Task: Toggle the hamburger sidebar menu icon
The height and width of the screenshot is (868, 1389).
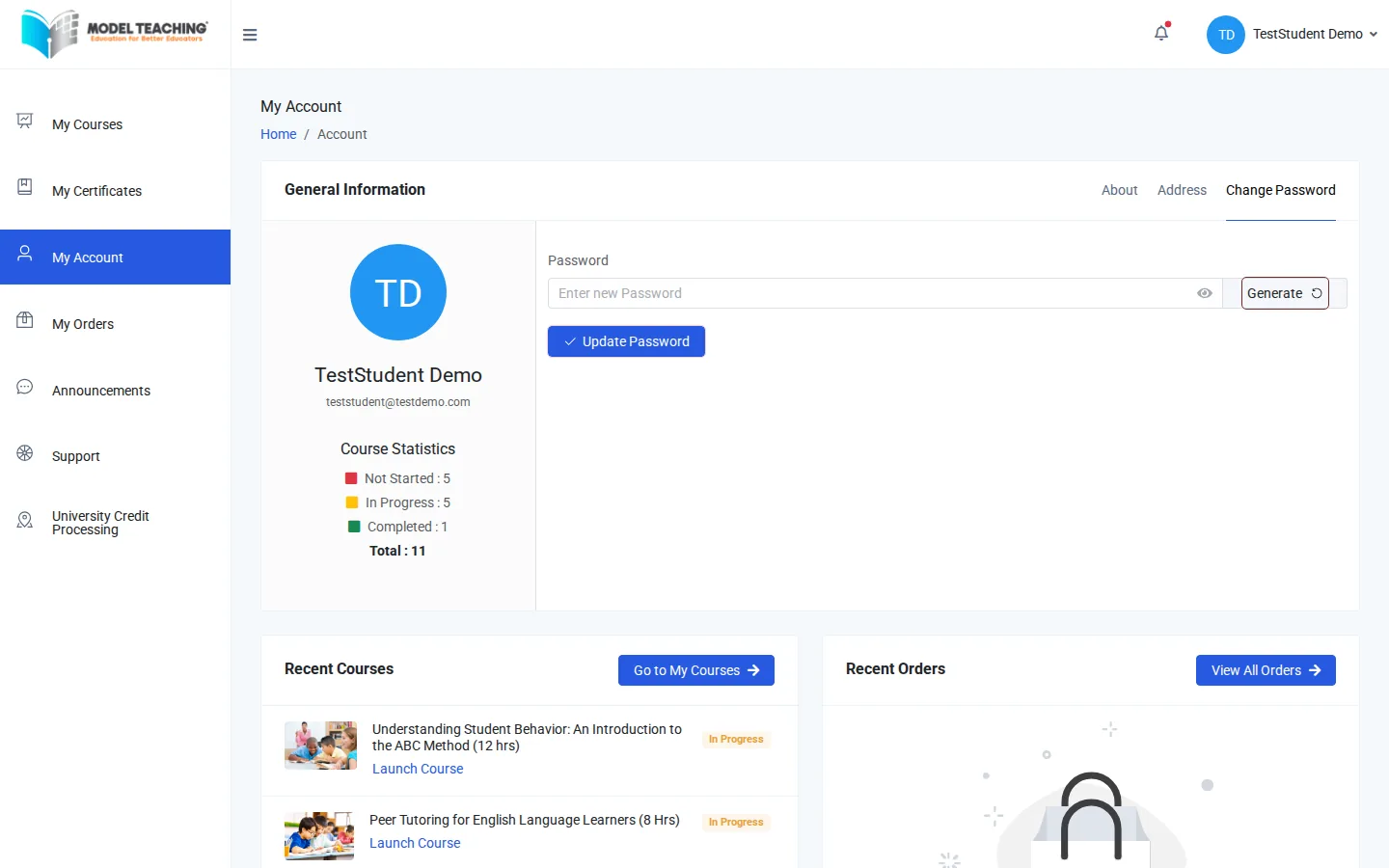Action: click(x=250, y=35)
